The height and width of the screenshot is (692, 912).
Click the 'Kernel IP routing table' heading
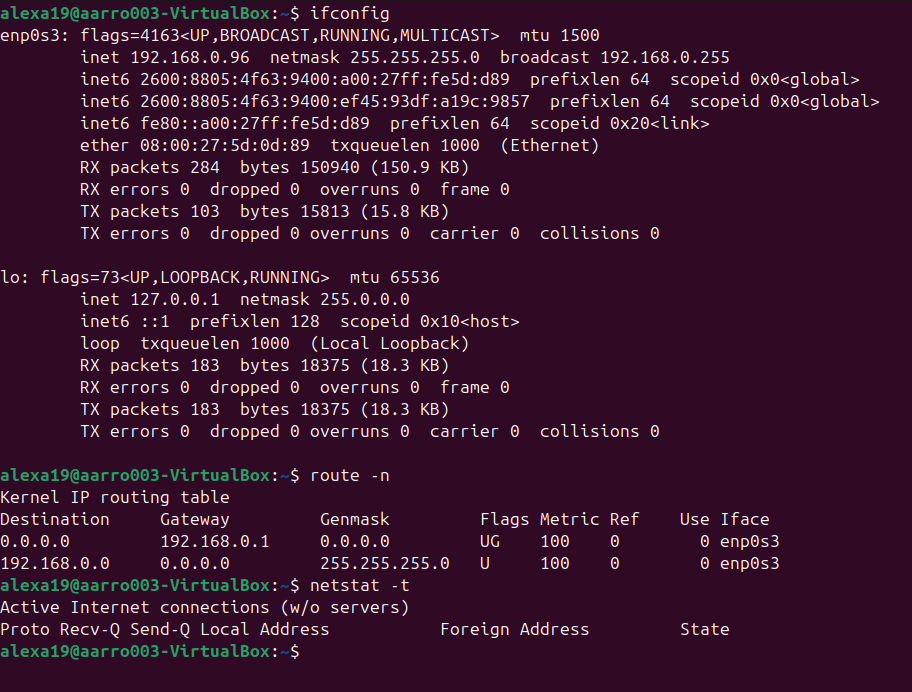tap(115, 497)
